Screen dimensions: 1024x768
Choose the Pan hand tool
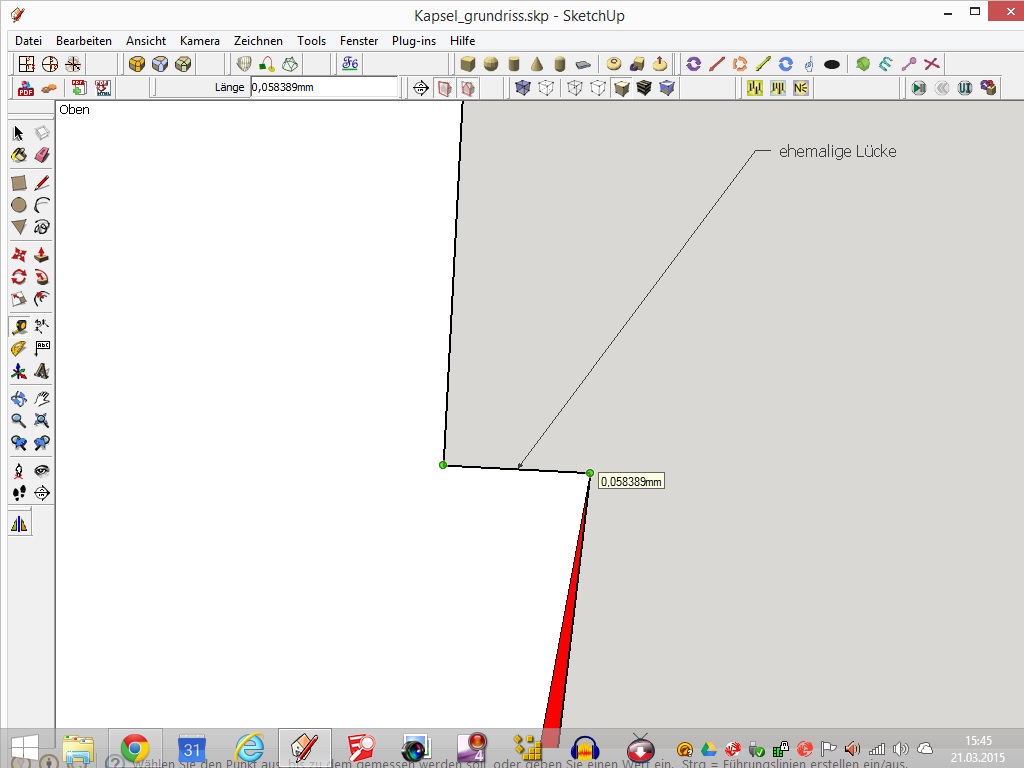(x=42, y=399)
